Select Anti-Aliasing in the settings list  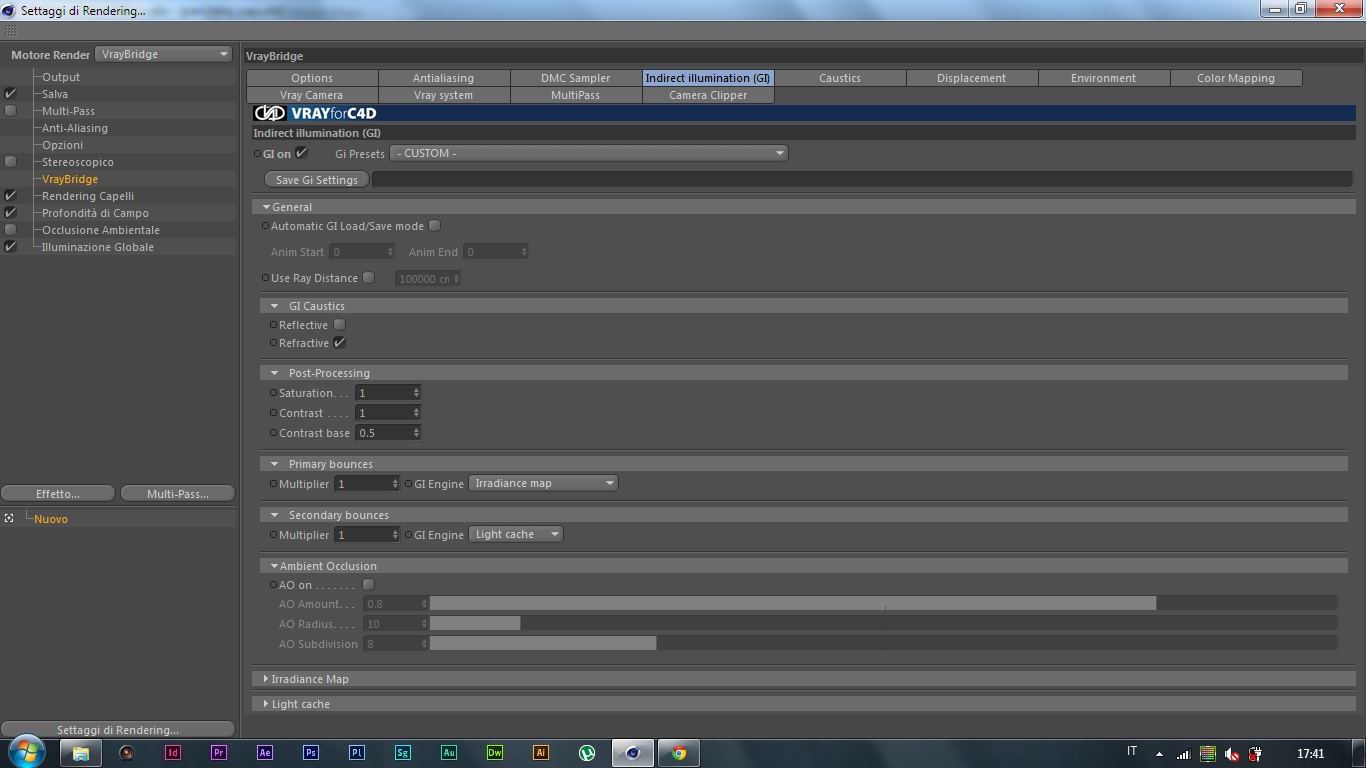pyautogui.click(x=75, y=128)
